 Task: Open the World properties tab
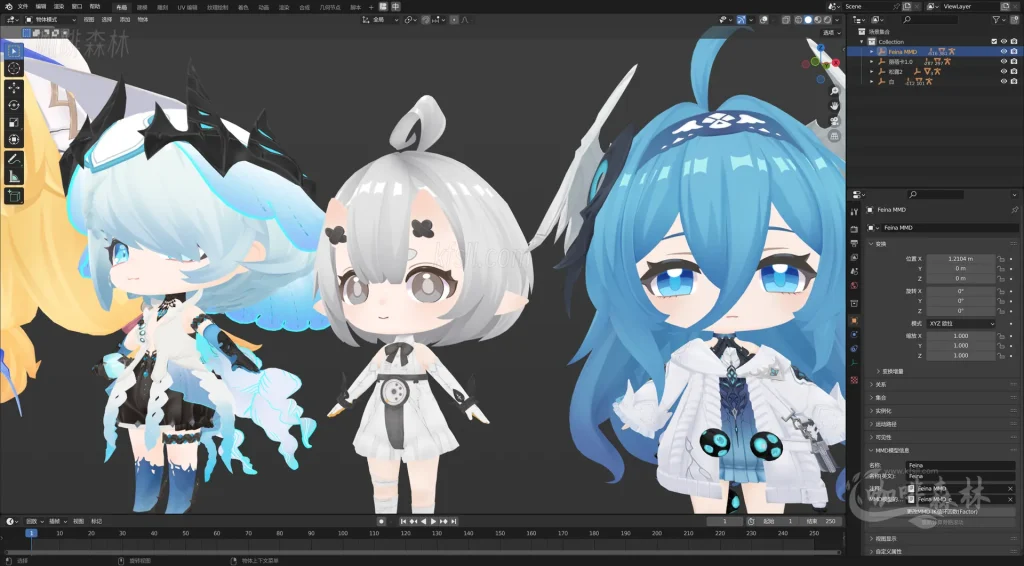854,285
